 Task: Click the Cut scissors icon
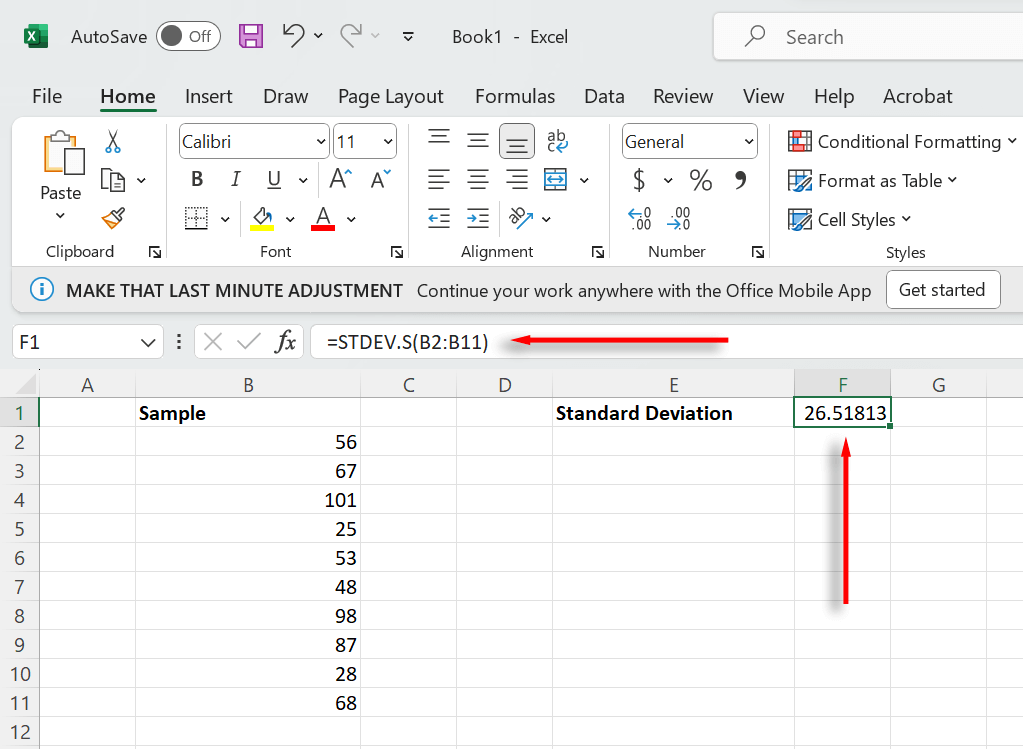click(112, 142)
